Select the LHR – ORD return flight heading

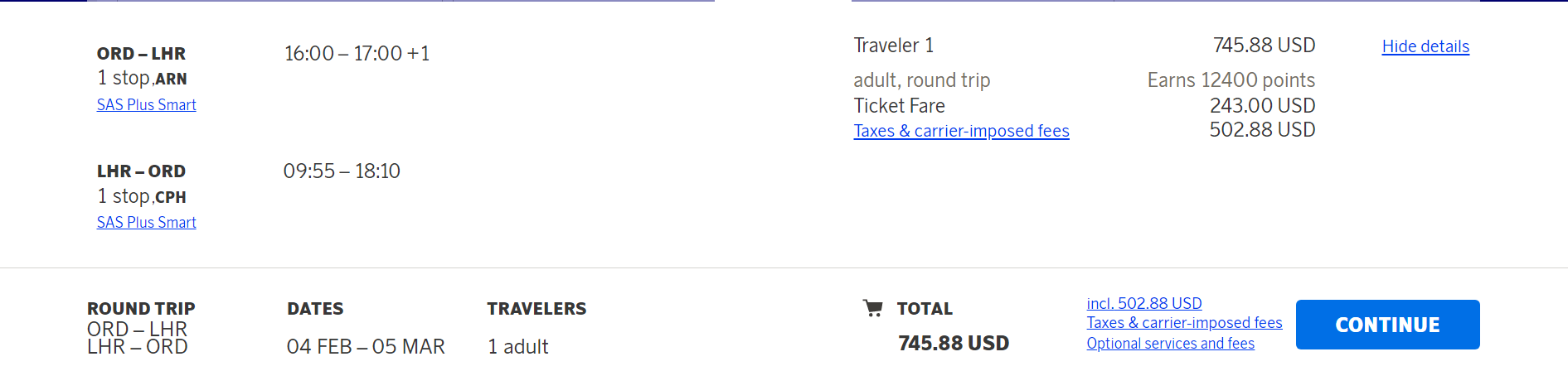(x=141, y=171)
